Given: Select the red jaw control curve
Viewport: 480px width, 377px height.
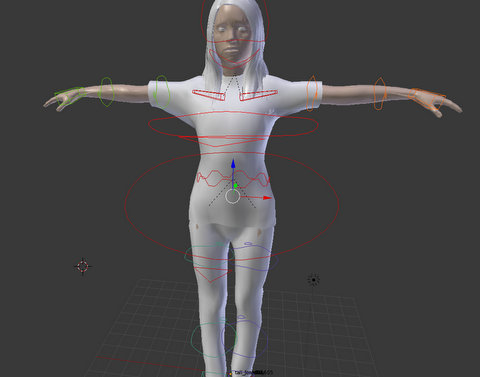Looking at the screenshot, I should tap(234, 57).
